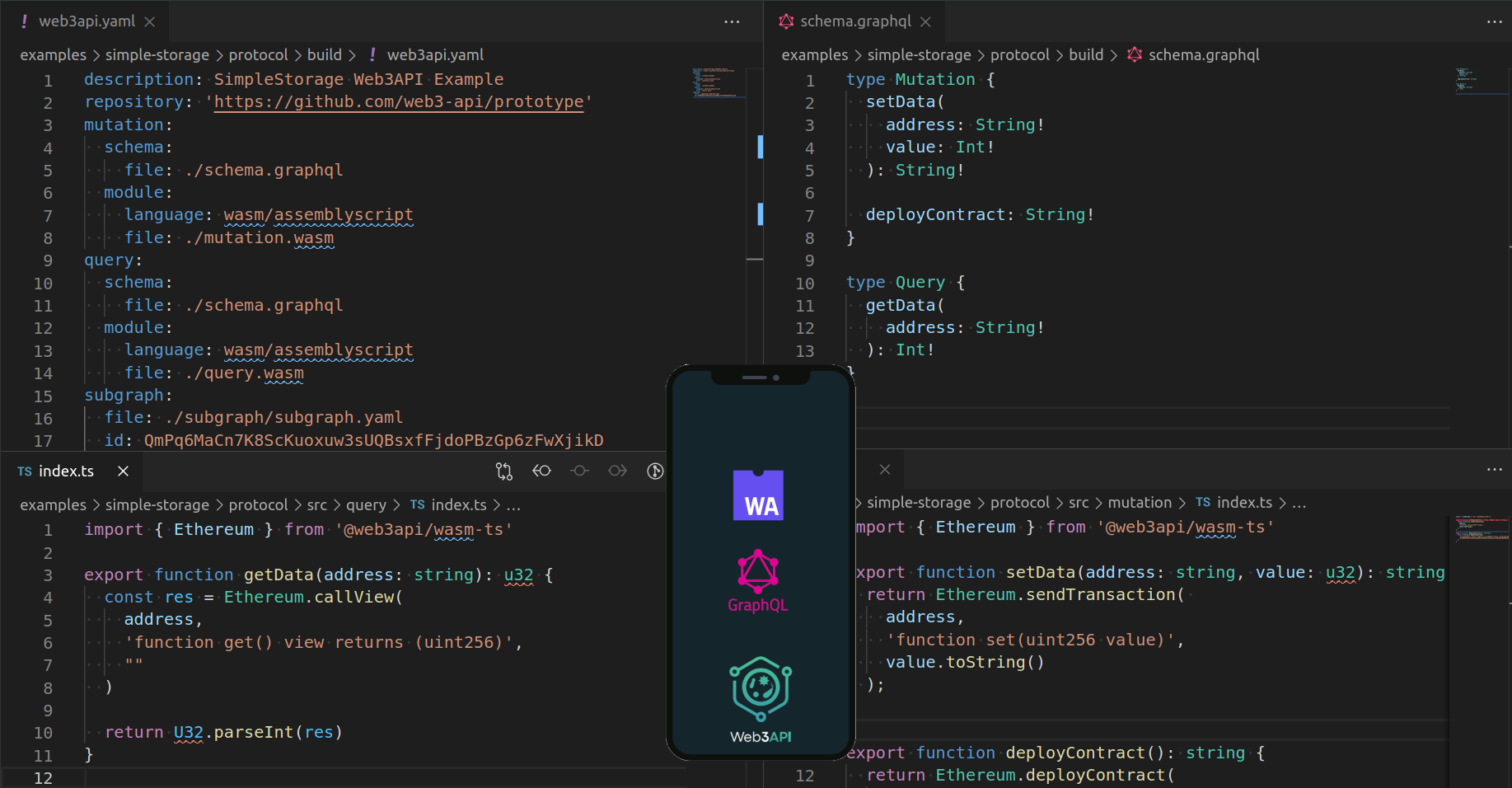Expand the mutation breadcrumb in the bottom-right editor

[x=1140, y=502]
